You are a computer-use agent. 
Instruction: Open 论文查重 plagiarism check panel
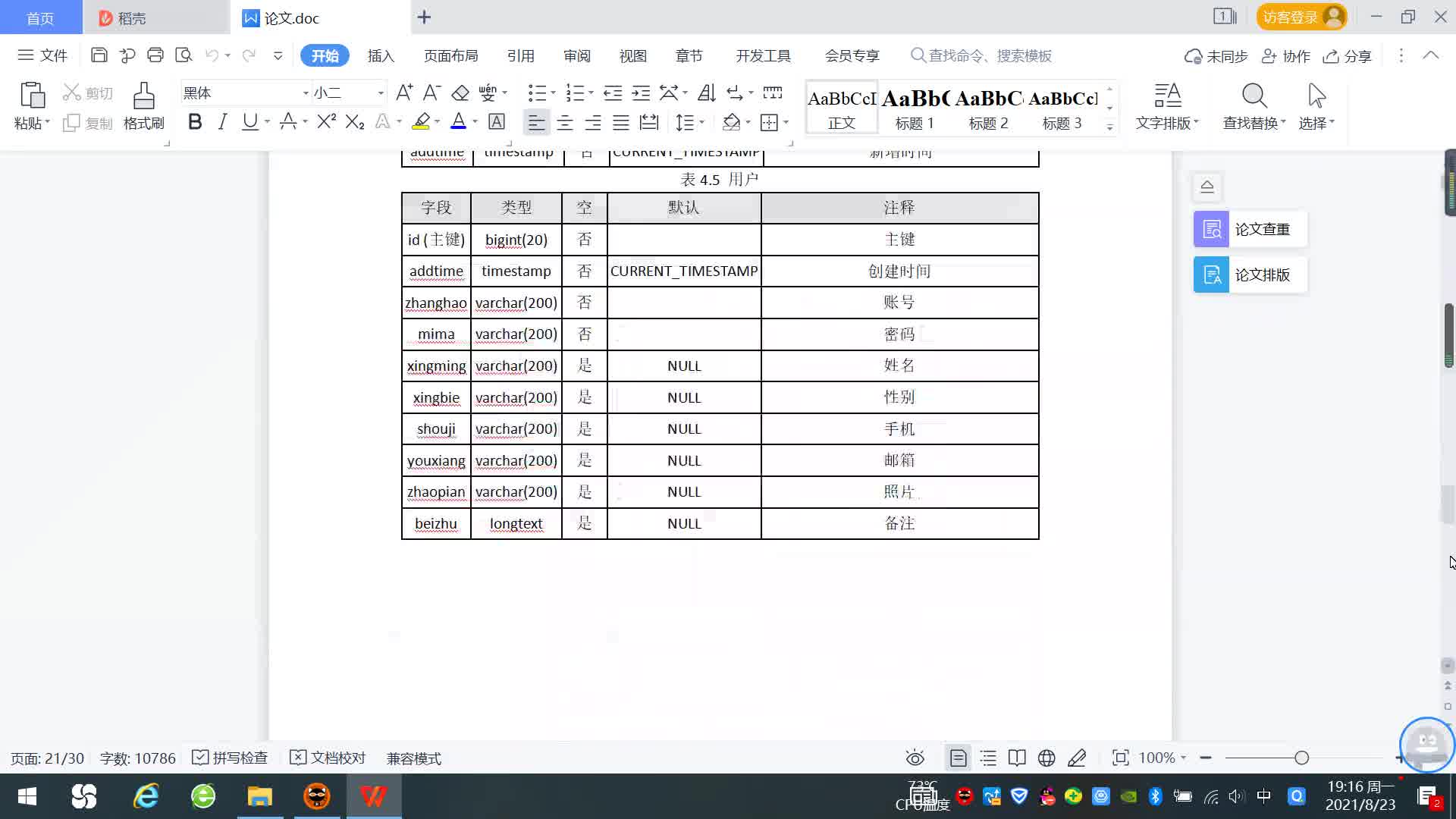1249,229
